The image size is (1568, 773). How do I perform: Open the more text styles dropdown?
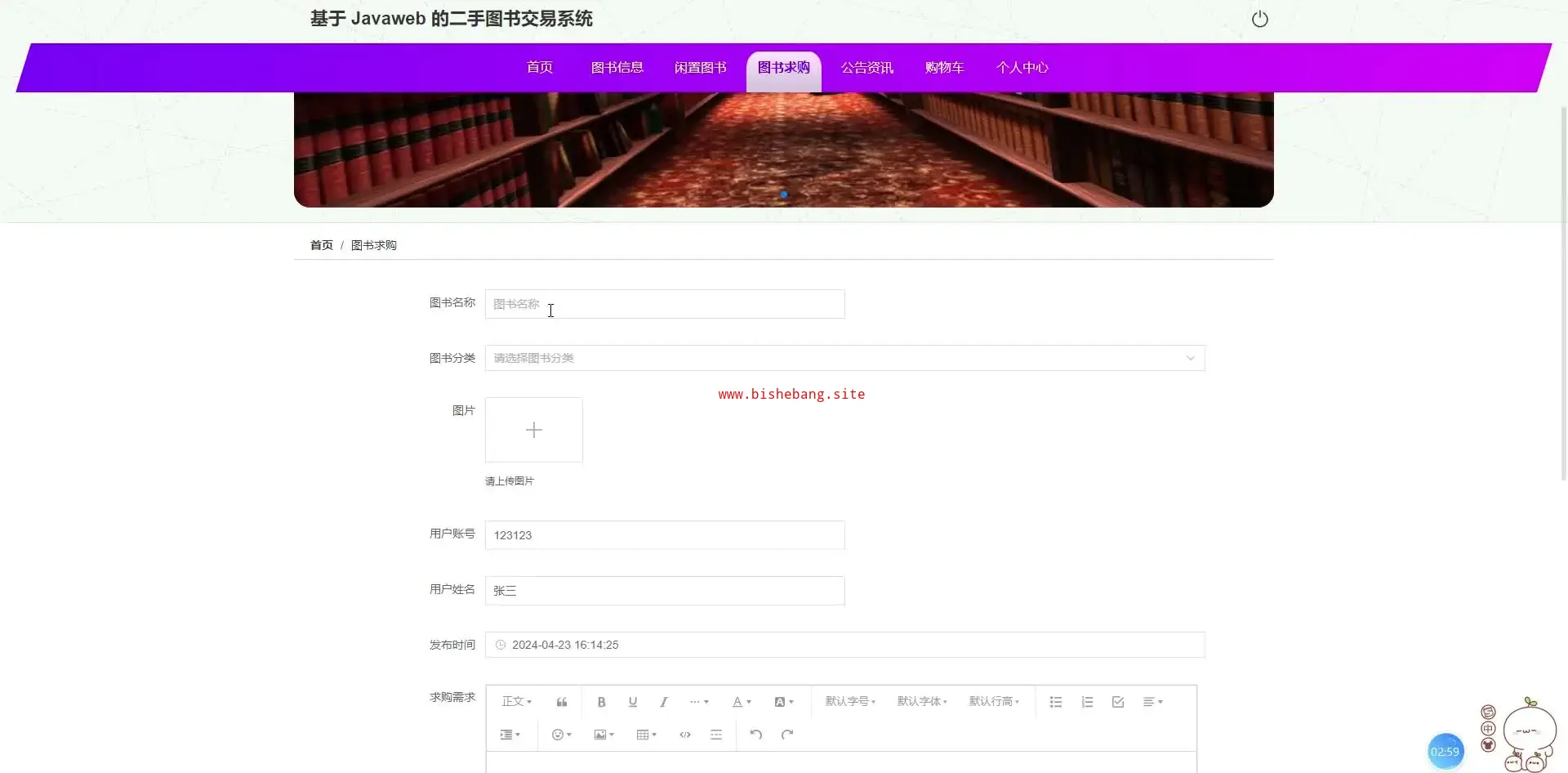pyautogui.click(x=699, y=702)
